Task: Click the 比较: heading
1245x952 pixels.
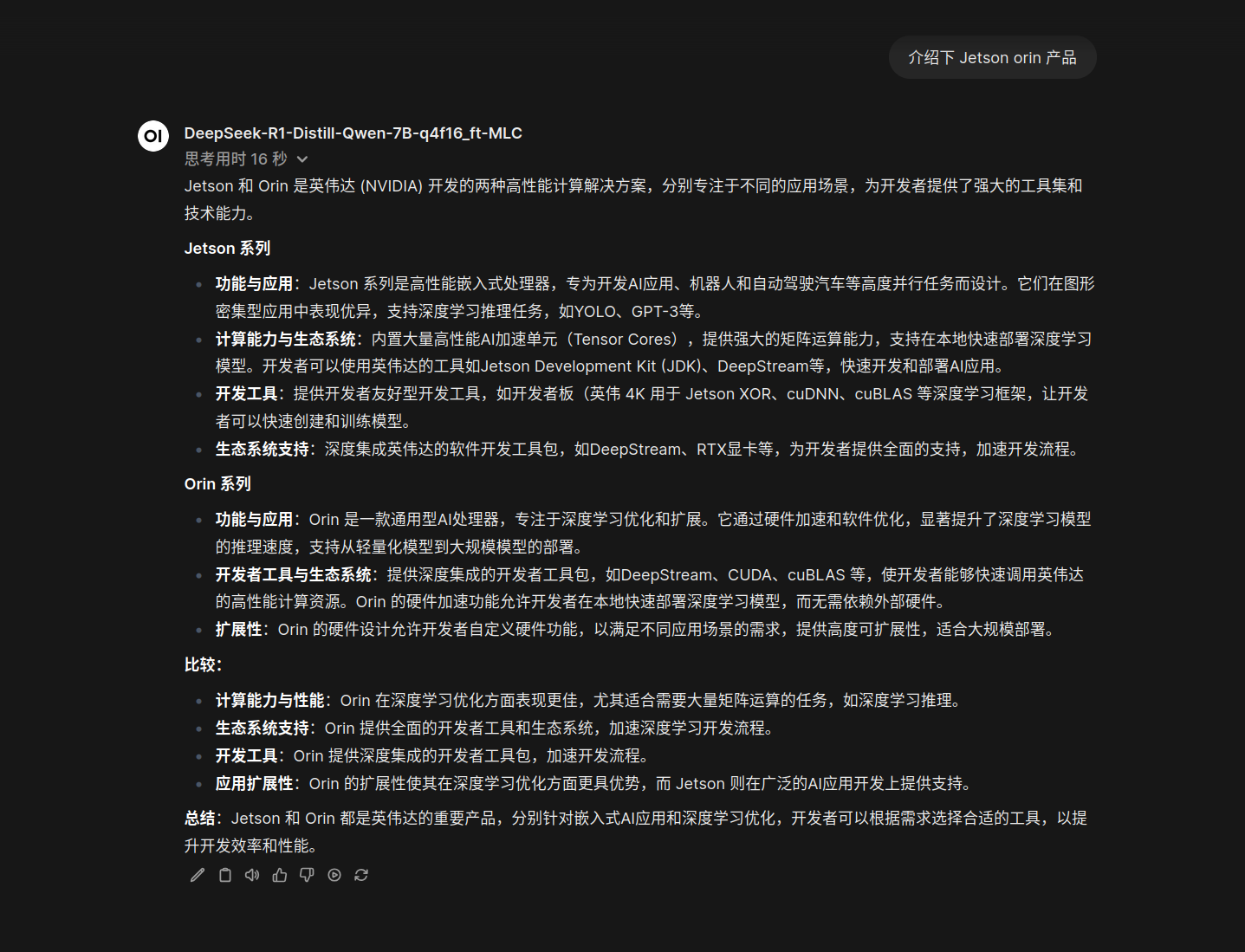Action: coord(203,665)
